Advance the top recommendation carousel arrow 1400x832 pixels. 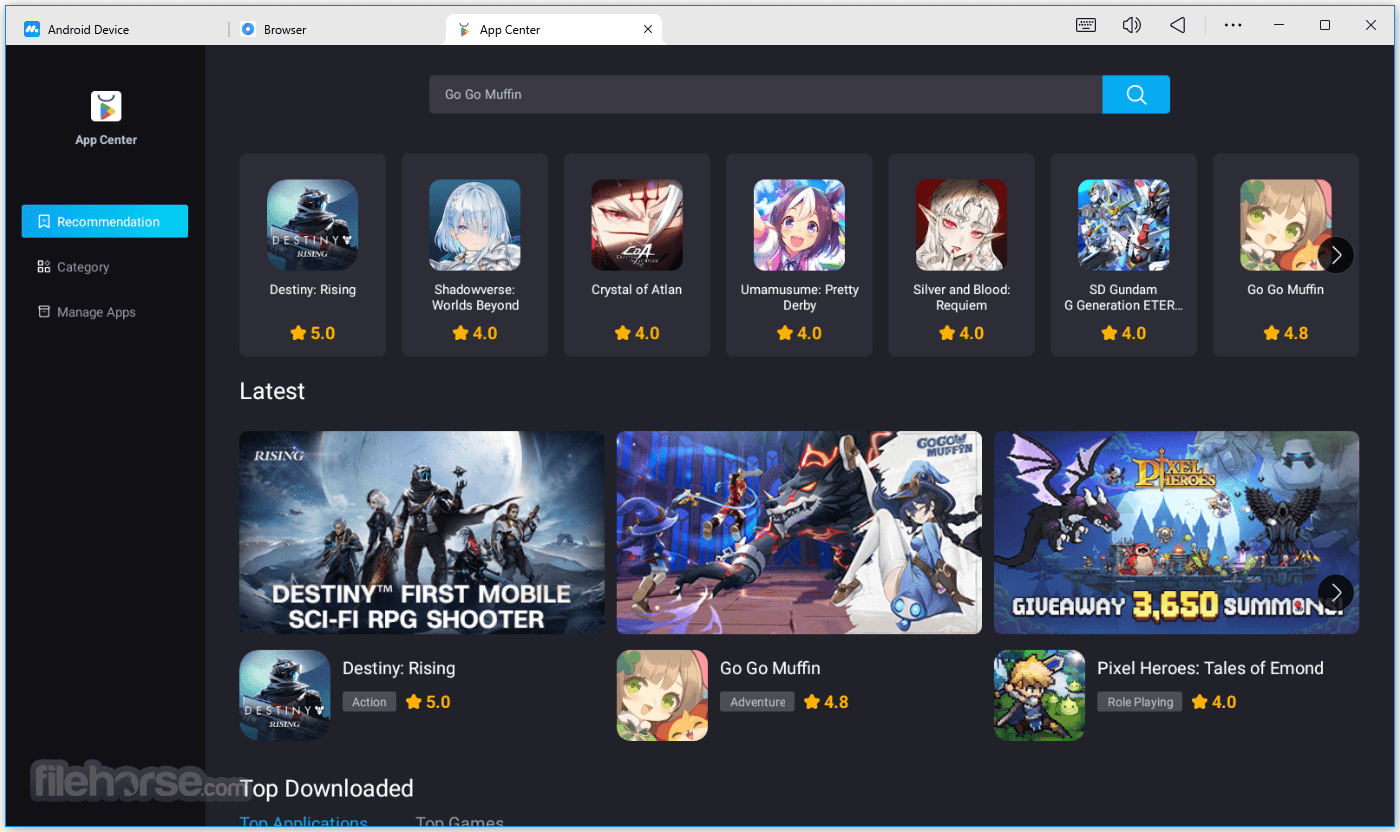click(1336, 255)
